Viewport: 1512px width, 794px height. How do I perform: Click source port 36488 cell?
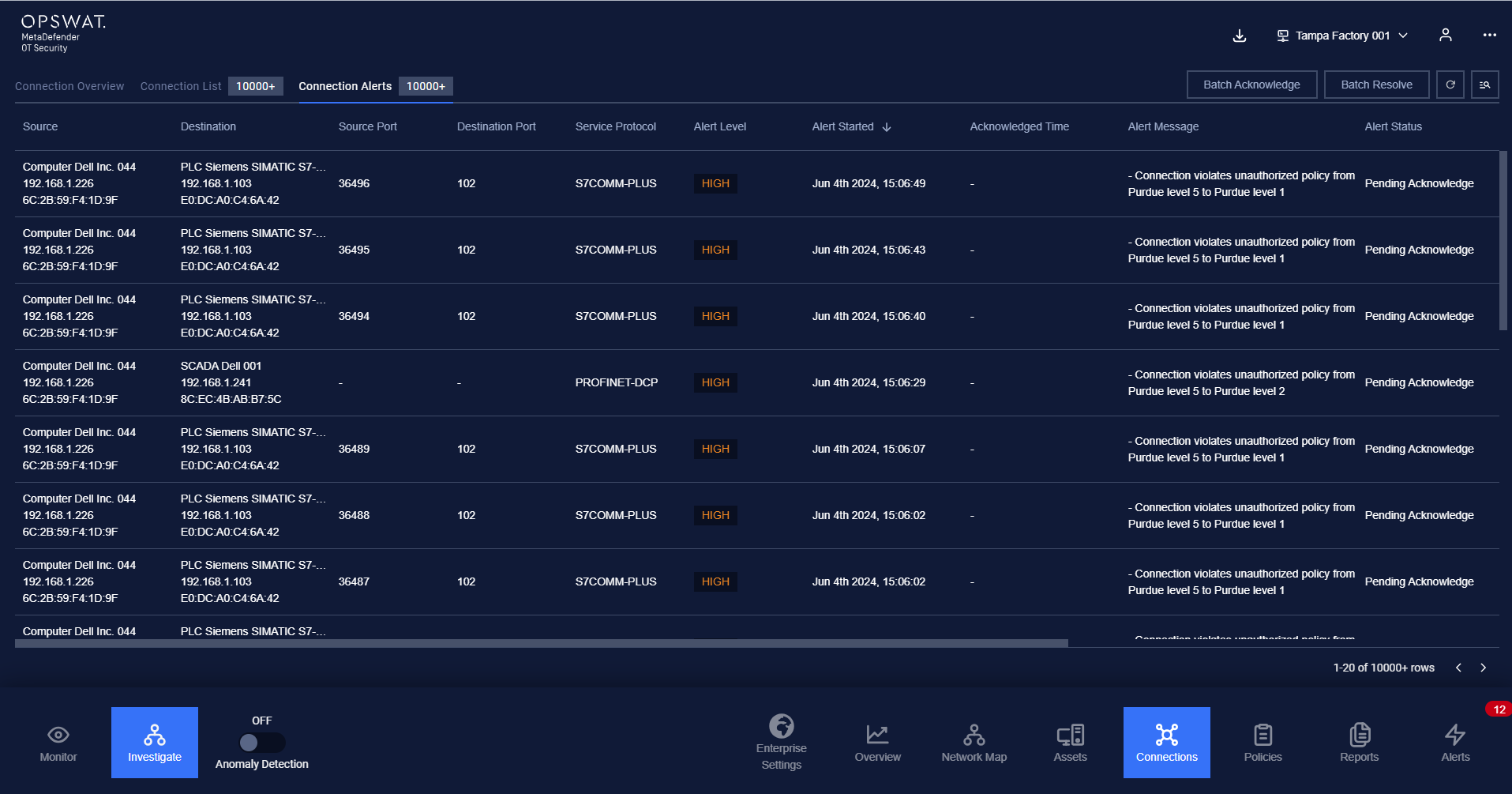tap(354, 515)
